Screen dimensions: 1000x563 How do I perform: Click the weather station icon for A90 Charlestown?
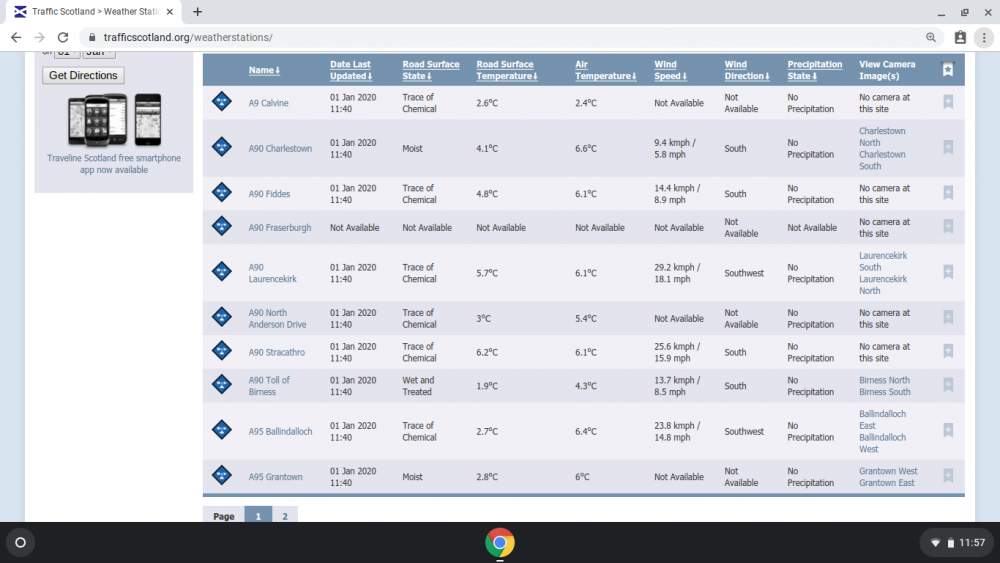(x=221, y=147)
